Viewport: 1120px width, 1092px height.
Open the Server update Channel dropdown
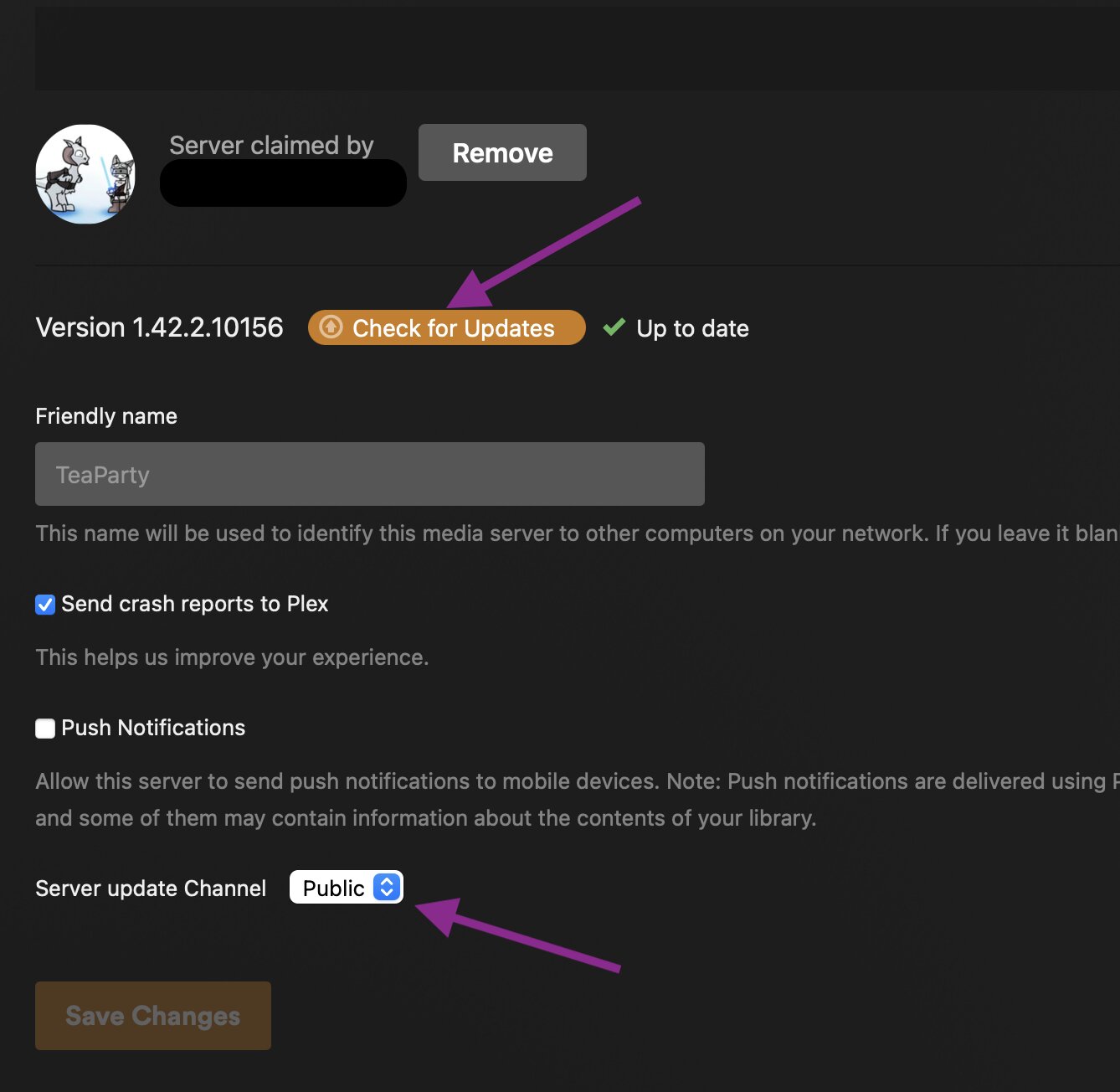click(347, 887)
